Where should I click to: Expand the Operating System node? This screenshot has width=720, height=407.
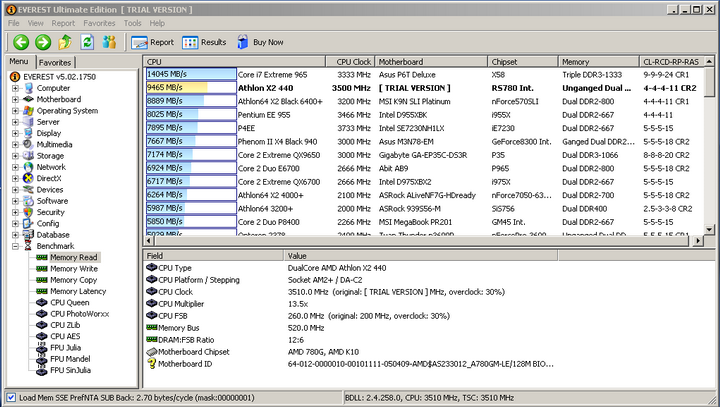point(15,111)
